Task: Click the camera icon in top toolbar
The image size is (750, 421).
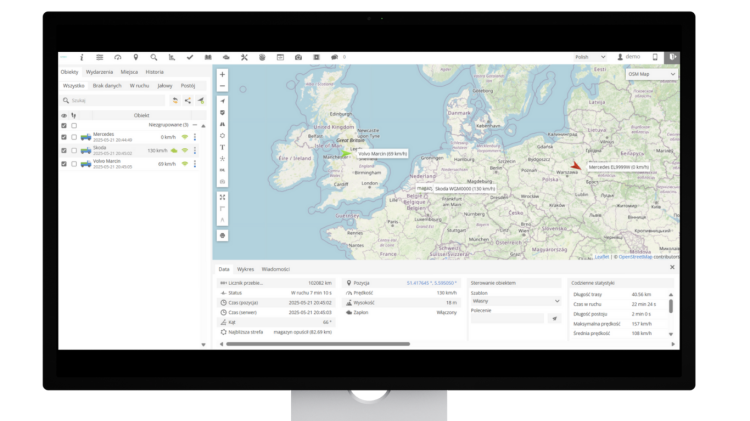Action: (x=298, y=57)
